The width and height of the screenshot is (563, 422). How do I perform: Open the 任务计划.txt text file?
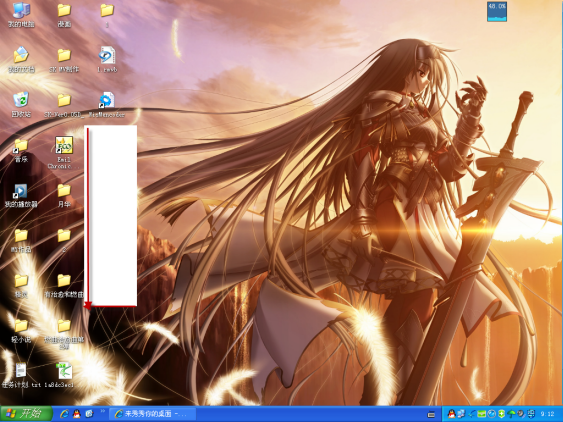tap(21, 376)
